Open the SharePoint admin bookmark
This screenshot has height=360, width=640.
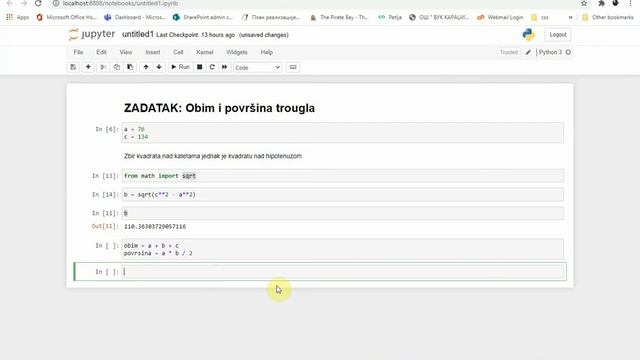pyautogui.click(x=203, y=17)
